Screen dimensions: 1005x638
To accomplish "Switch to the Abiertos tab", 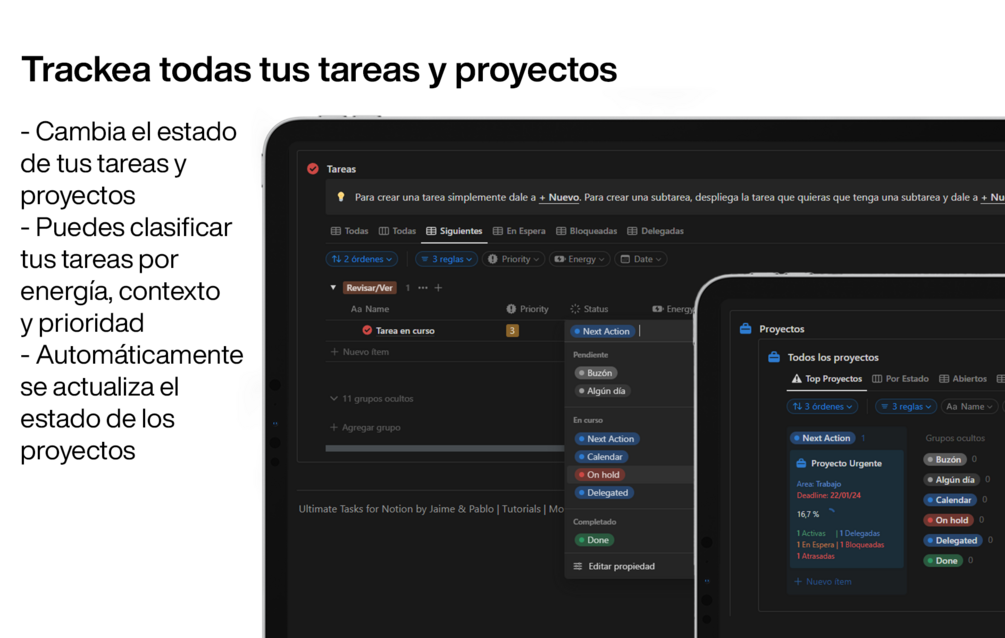I will pos(963,379).
